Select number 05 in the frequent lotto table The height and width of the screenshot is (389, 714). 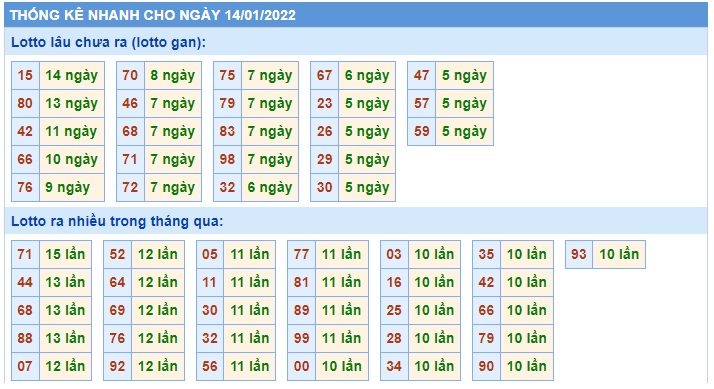pos(210,254)
